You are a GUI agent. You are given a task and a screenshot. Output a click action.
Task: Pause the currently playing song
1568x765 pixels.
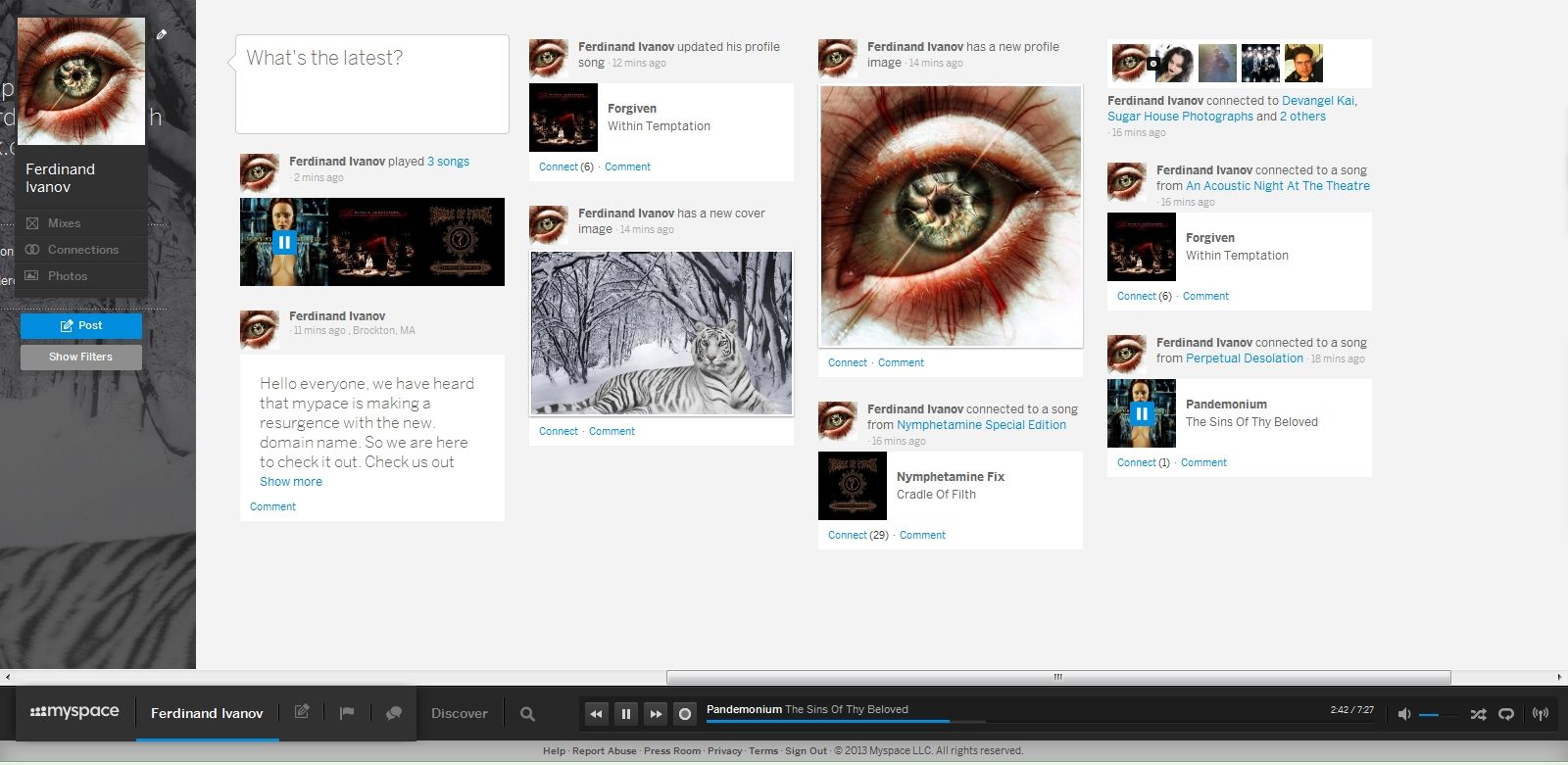[x=625, y=714]
